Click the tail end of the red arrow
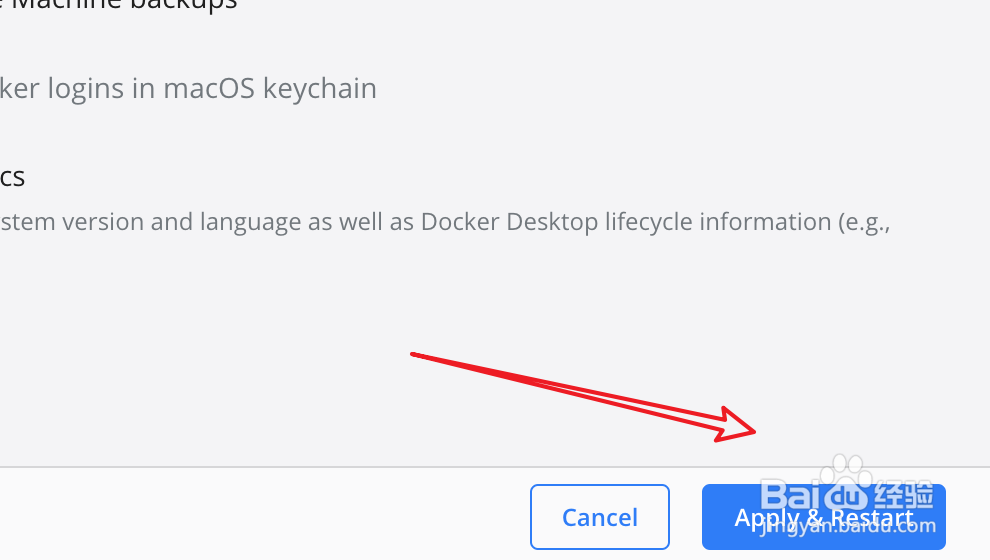The height and width of the screenshot is (560, 990). pos(414,354)
